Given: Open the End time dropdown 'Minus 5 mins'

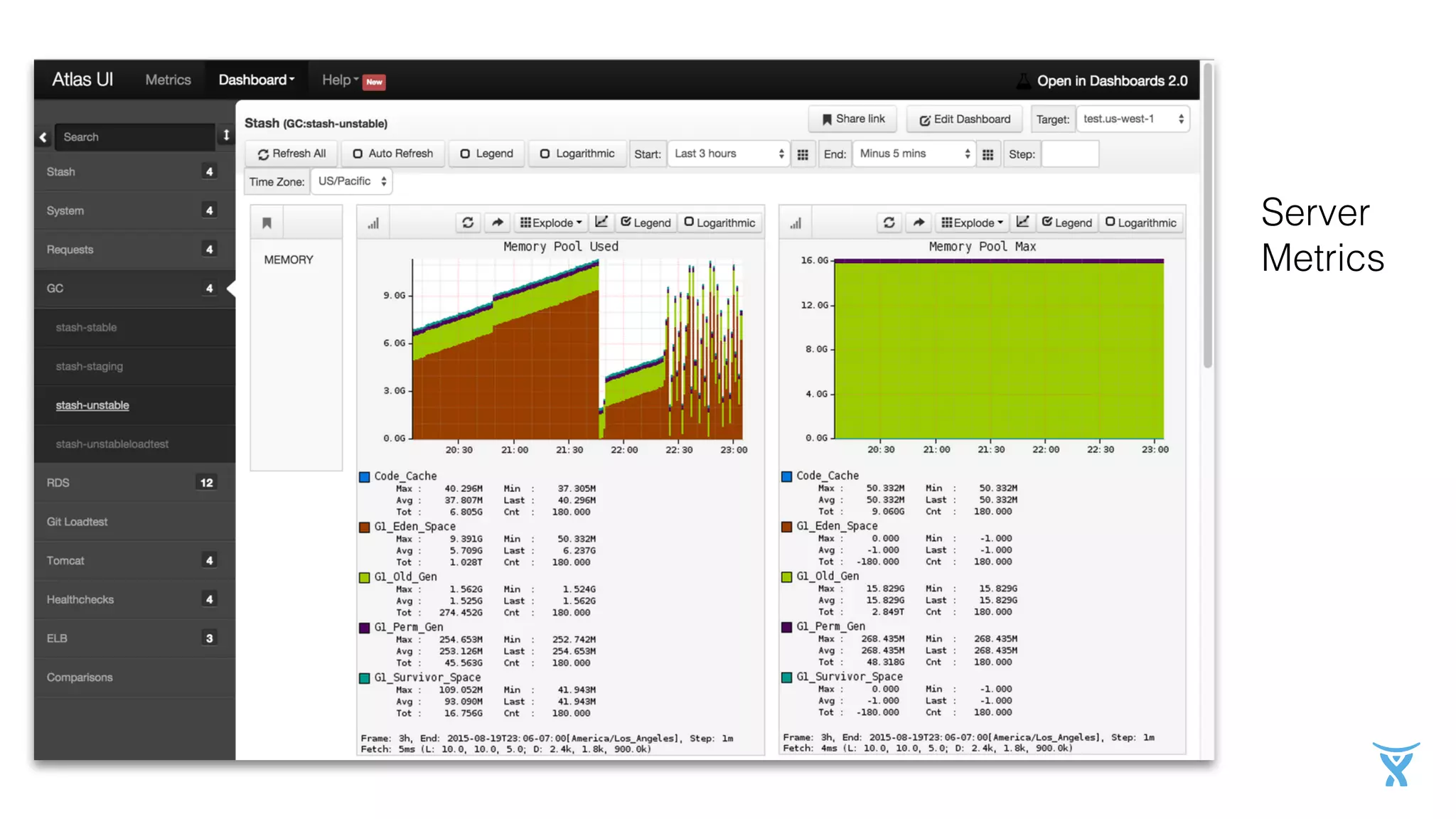Looking at the screenshot, I should click(914, 154).
